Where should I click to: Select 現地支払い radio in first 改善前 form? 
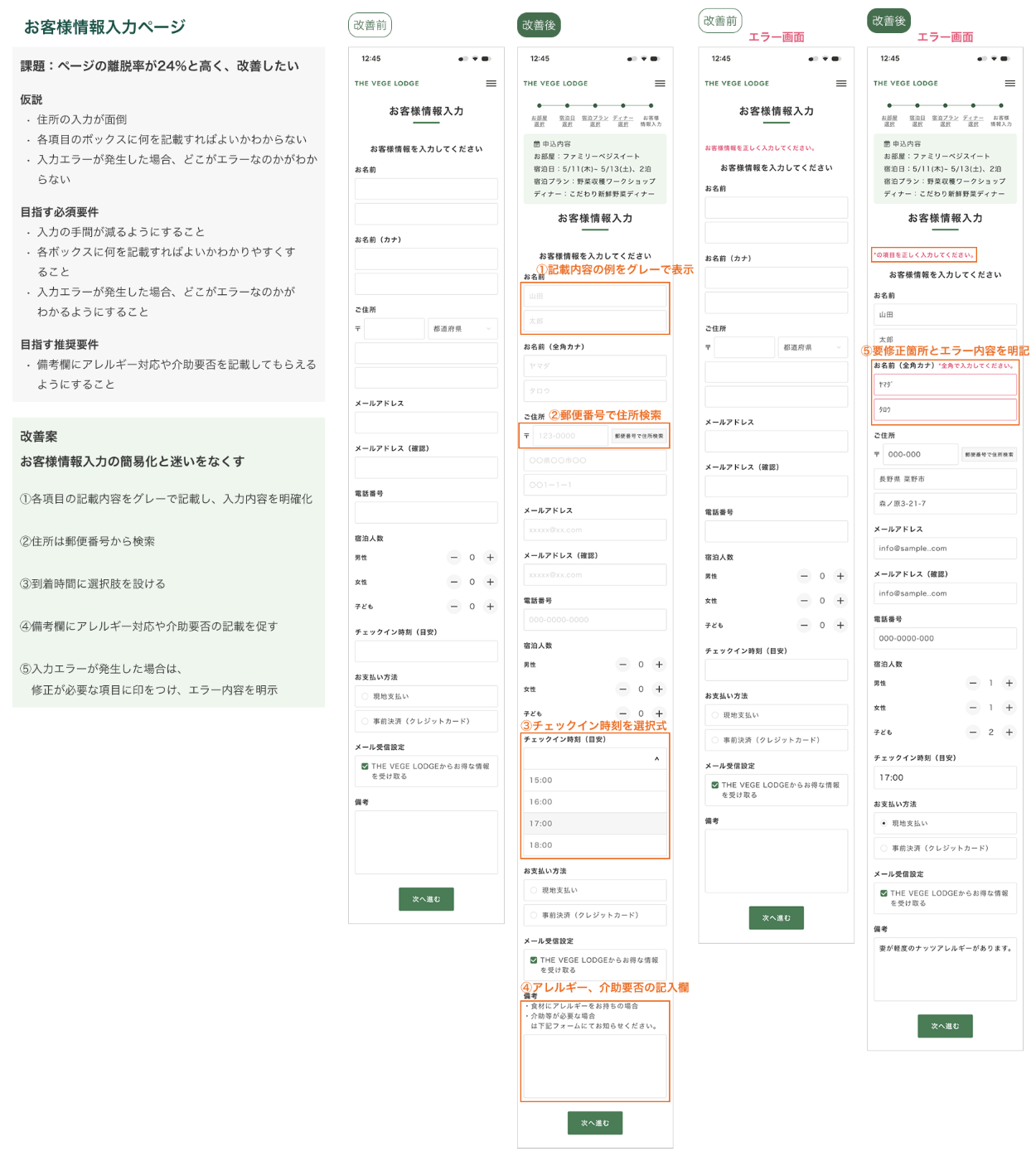[365, 697]
